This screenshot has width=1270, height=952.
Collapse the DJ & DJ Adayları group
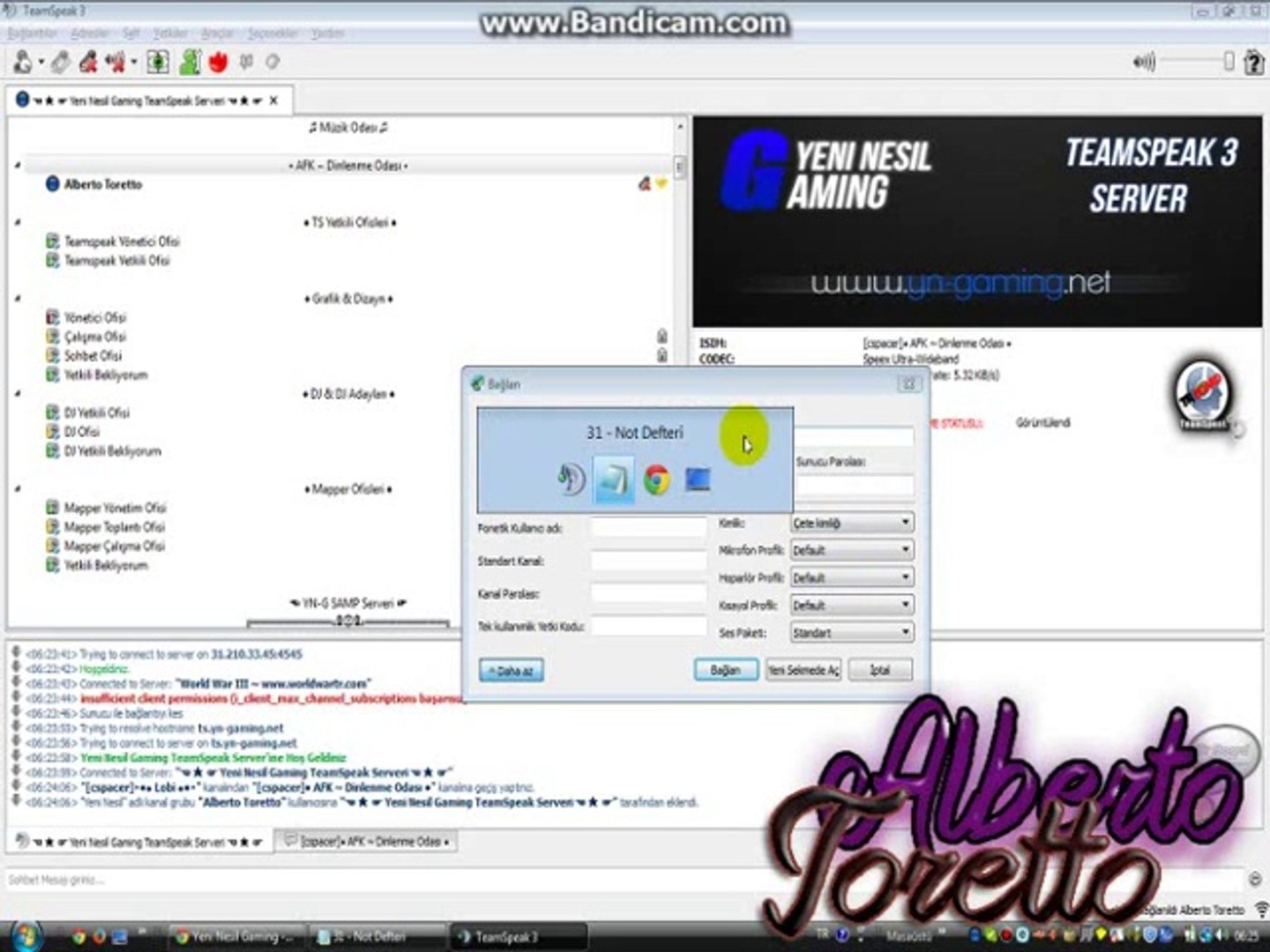coord(17,394)
